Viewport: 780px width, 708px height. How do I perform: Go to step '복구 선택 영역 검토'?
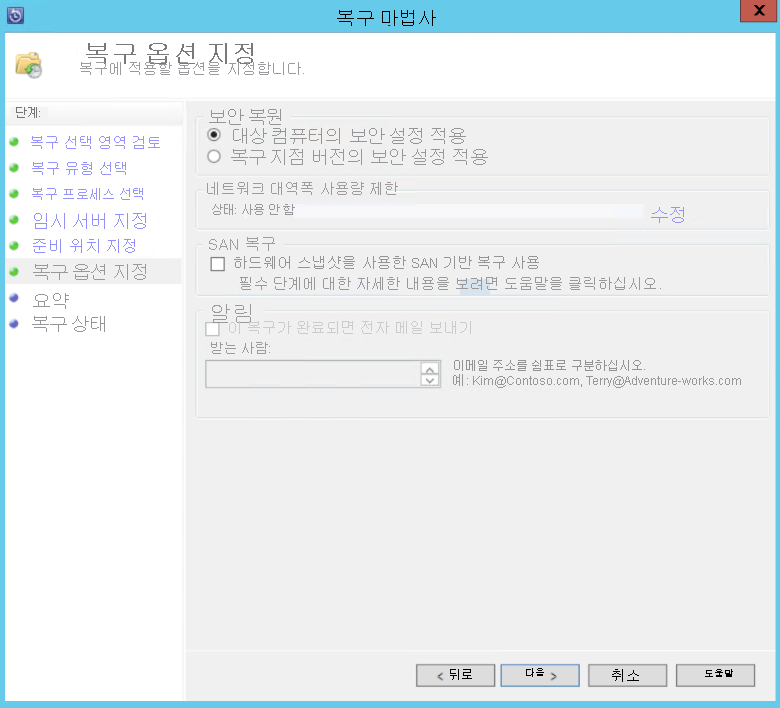(x=96, y=142)
